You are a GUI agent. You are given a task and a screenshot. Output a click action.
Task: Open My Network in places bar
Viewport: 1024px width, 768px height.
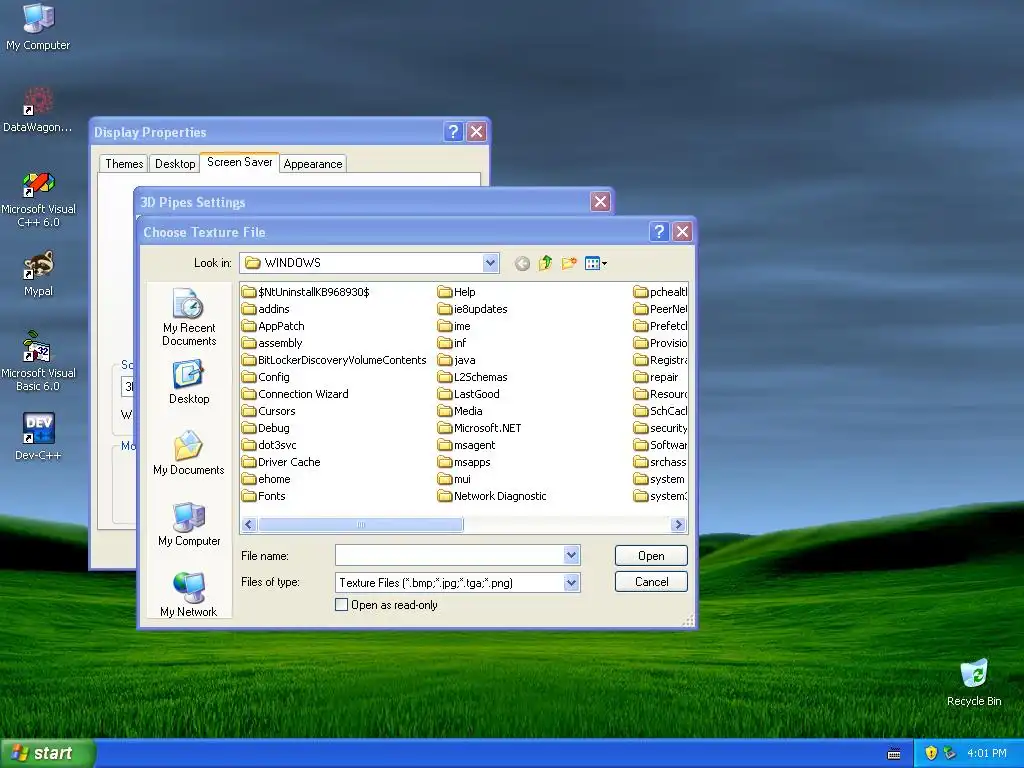[189, 594]
